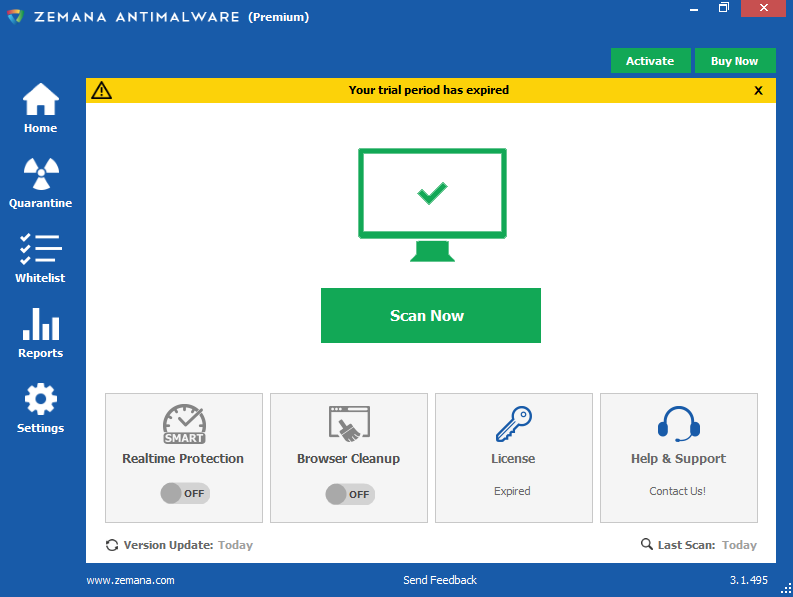The height and width of the screenshot is (597, 793).
Task: Click the Help & Support headset icon
Action: coord(679,424)
